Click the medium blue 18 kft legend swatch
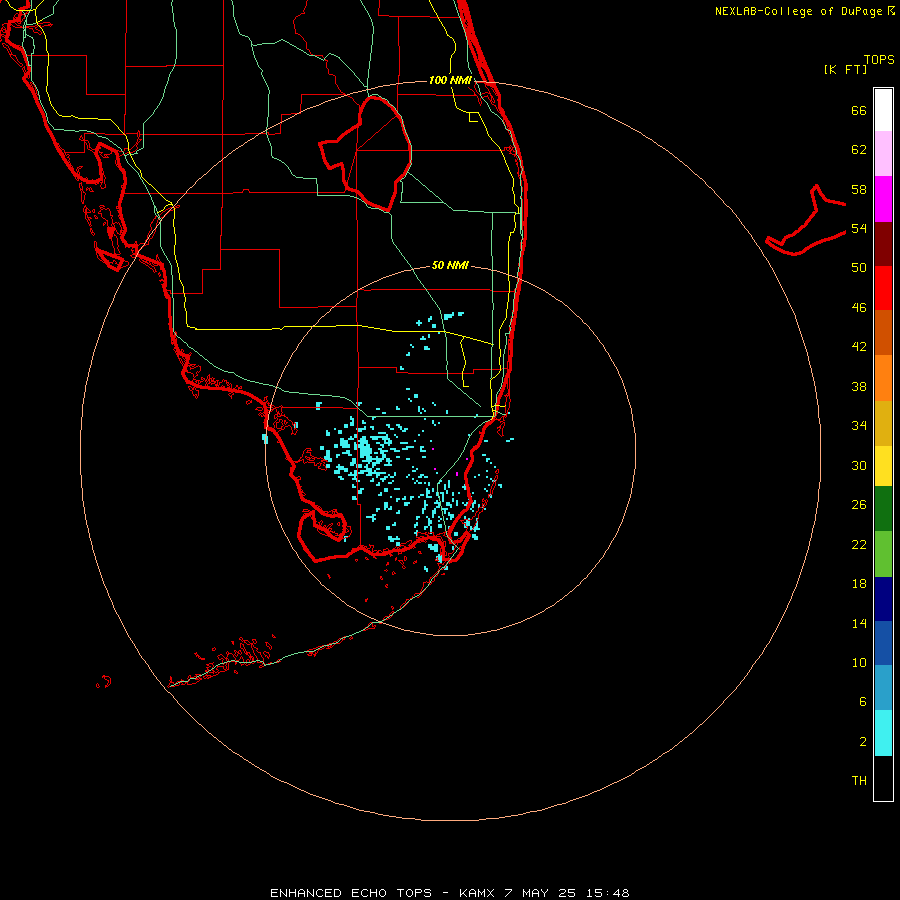 pos(883,643)
